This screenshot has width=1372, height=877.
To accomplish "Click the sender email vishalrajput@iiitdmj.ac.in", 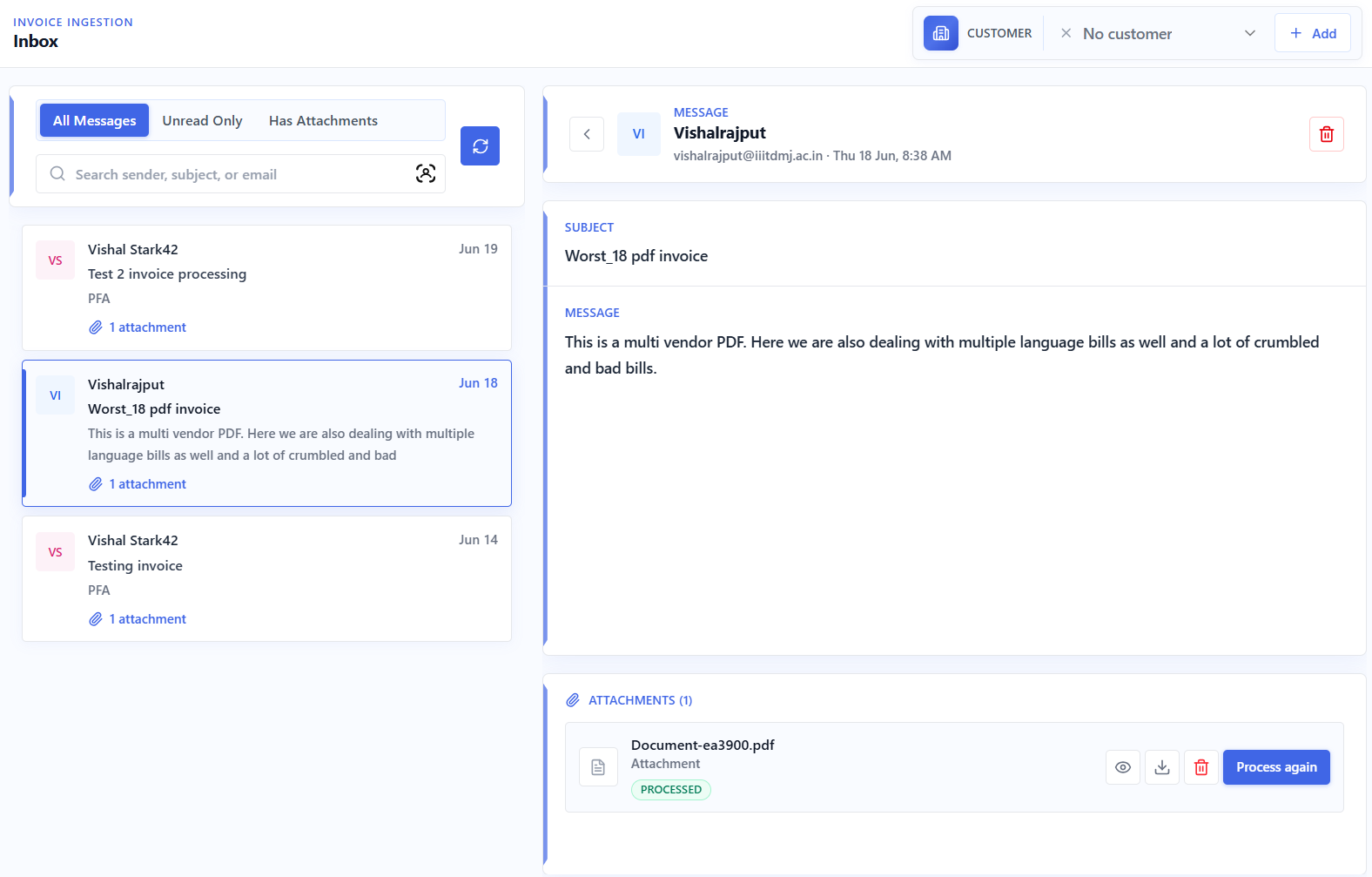I will (748, 156).
